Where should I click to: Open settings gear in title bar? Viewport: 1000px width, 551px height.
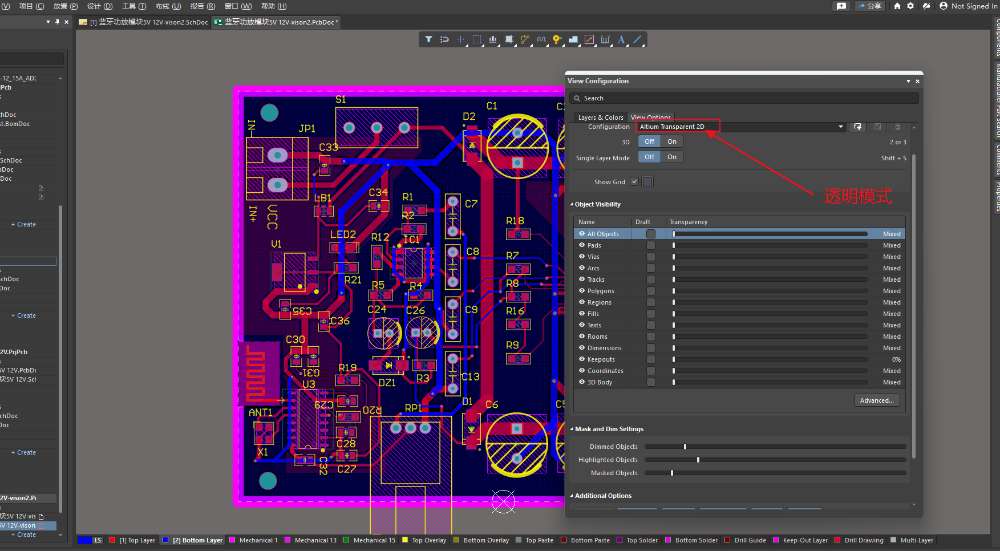[910, 6]
